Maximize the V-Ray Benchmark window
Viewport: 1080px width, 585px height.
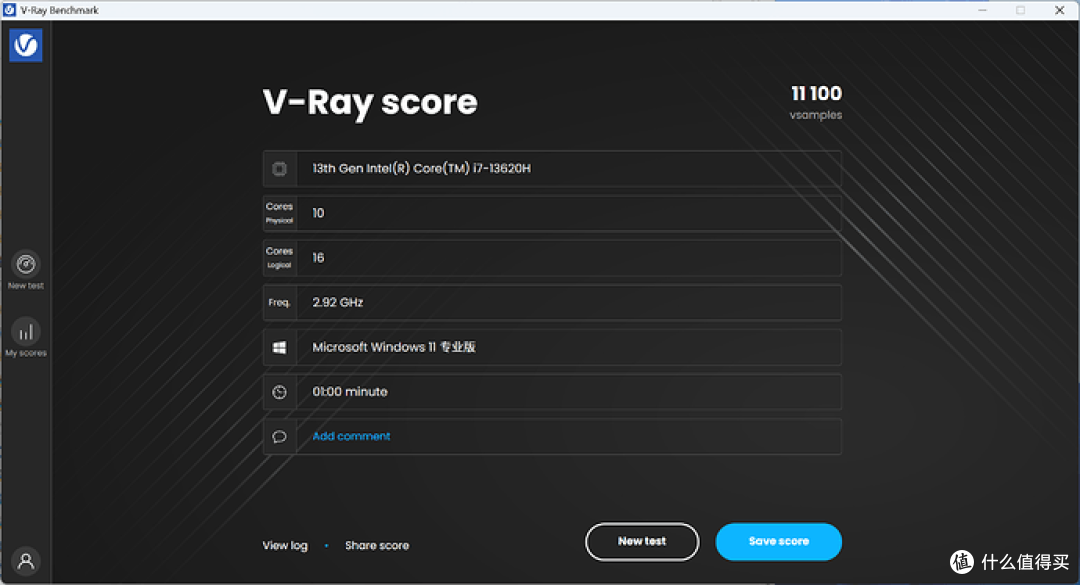[x=1020, y=10]
